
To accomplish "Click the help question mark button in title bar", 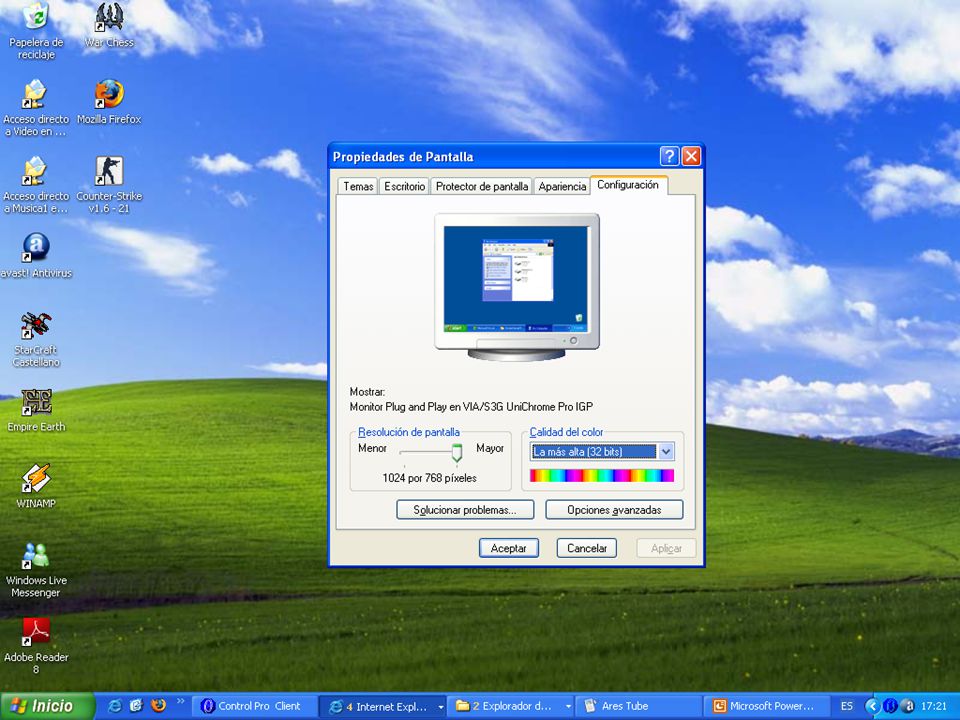I will click(669, 156).
